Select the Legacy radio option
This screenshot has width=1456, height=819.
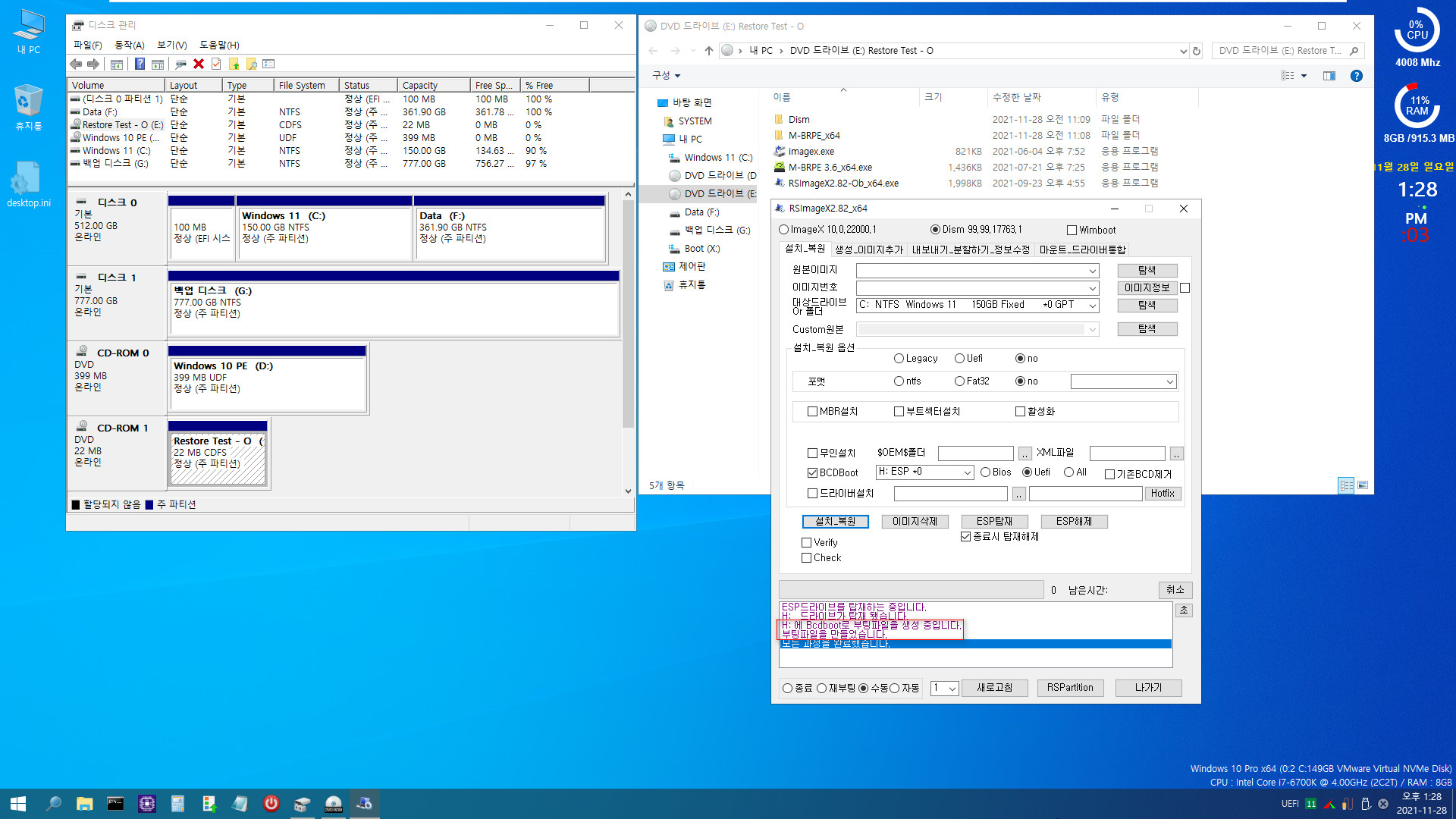(x=899, y=359)
